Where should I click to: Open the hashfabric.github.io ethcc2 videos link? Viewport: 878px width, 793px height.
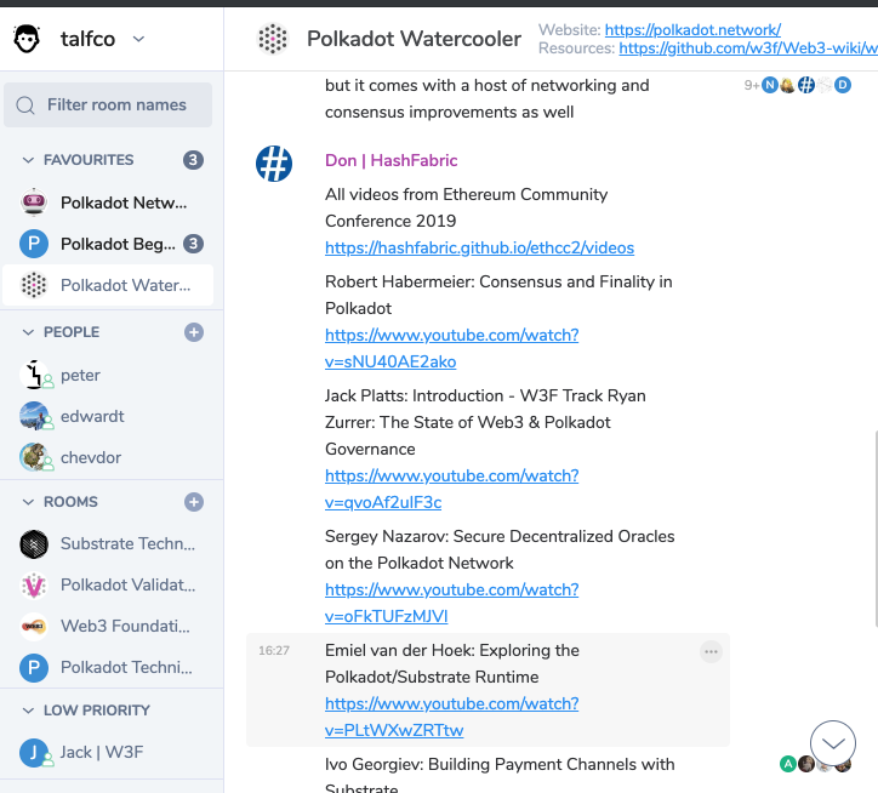(479, 248)
